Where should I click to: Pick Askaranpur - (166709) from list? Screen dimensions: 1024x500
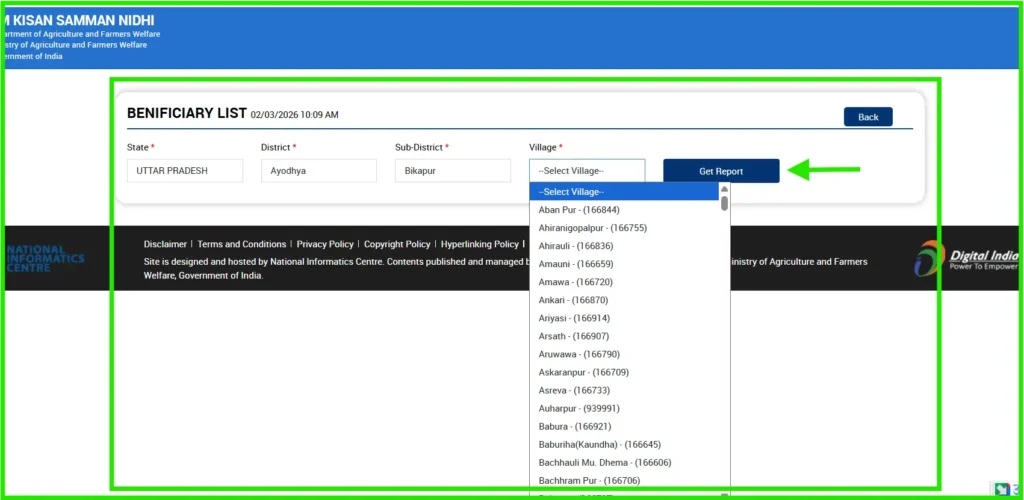624,372
